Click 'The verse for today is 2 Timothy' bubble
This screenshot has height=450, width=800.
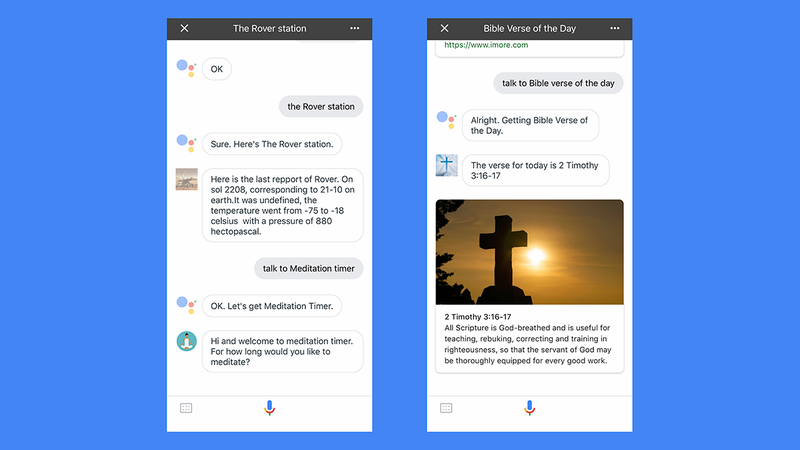coord(536,170)
